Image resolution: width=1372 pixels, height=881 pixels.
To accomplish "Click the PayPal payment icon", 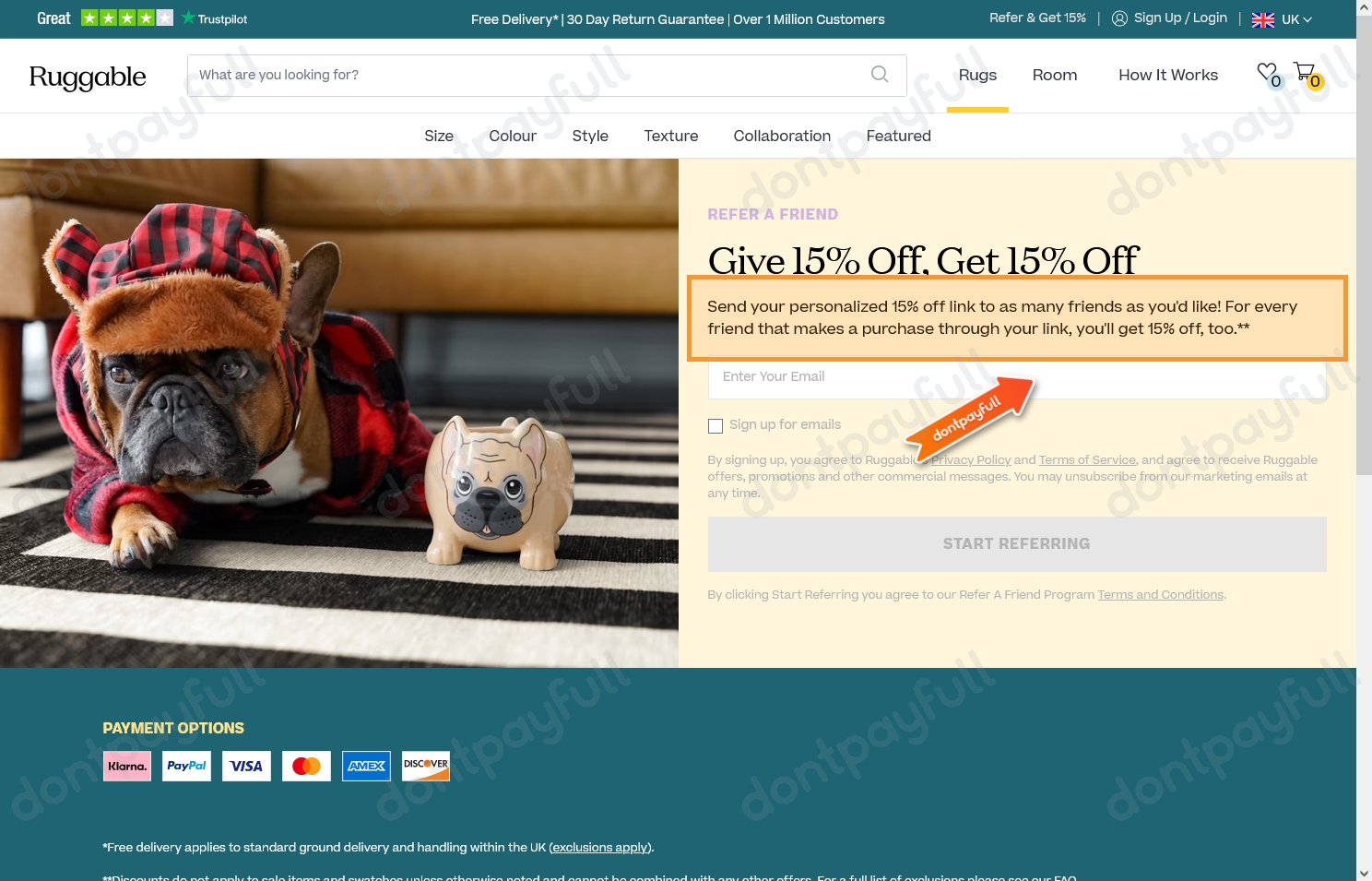I will (186, 766).
